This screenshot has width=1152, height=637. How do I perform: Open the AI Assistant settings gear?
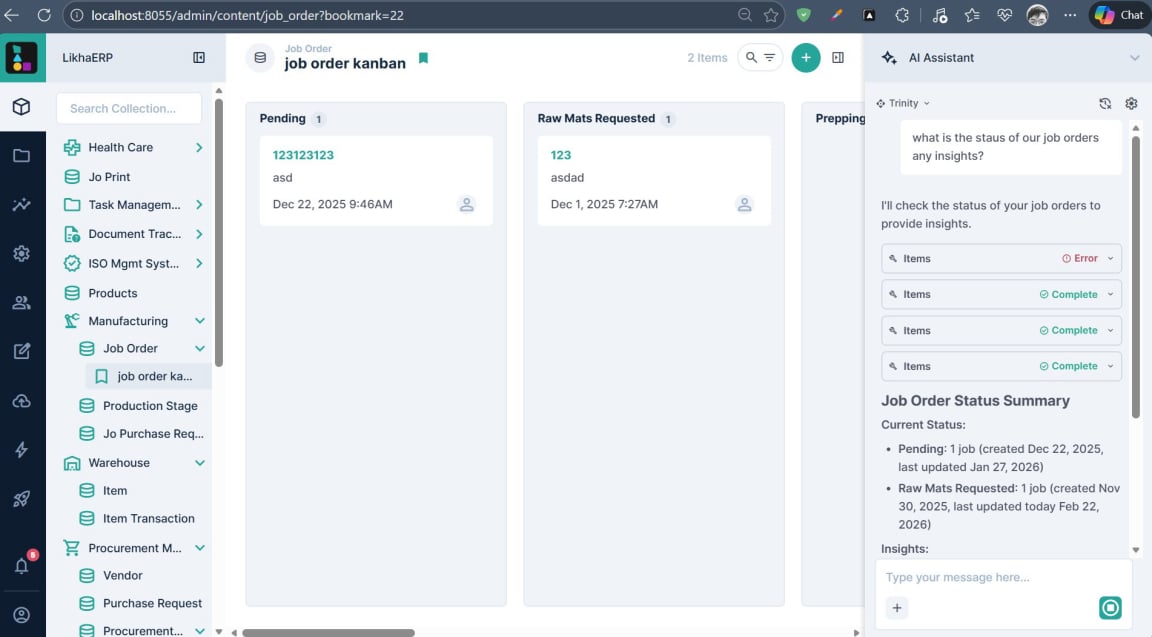(1131, 103)
